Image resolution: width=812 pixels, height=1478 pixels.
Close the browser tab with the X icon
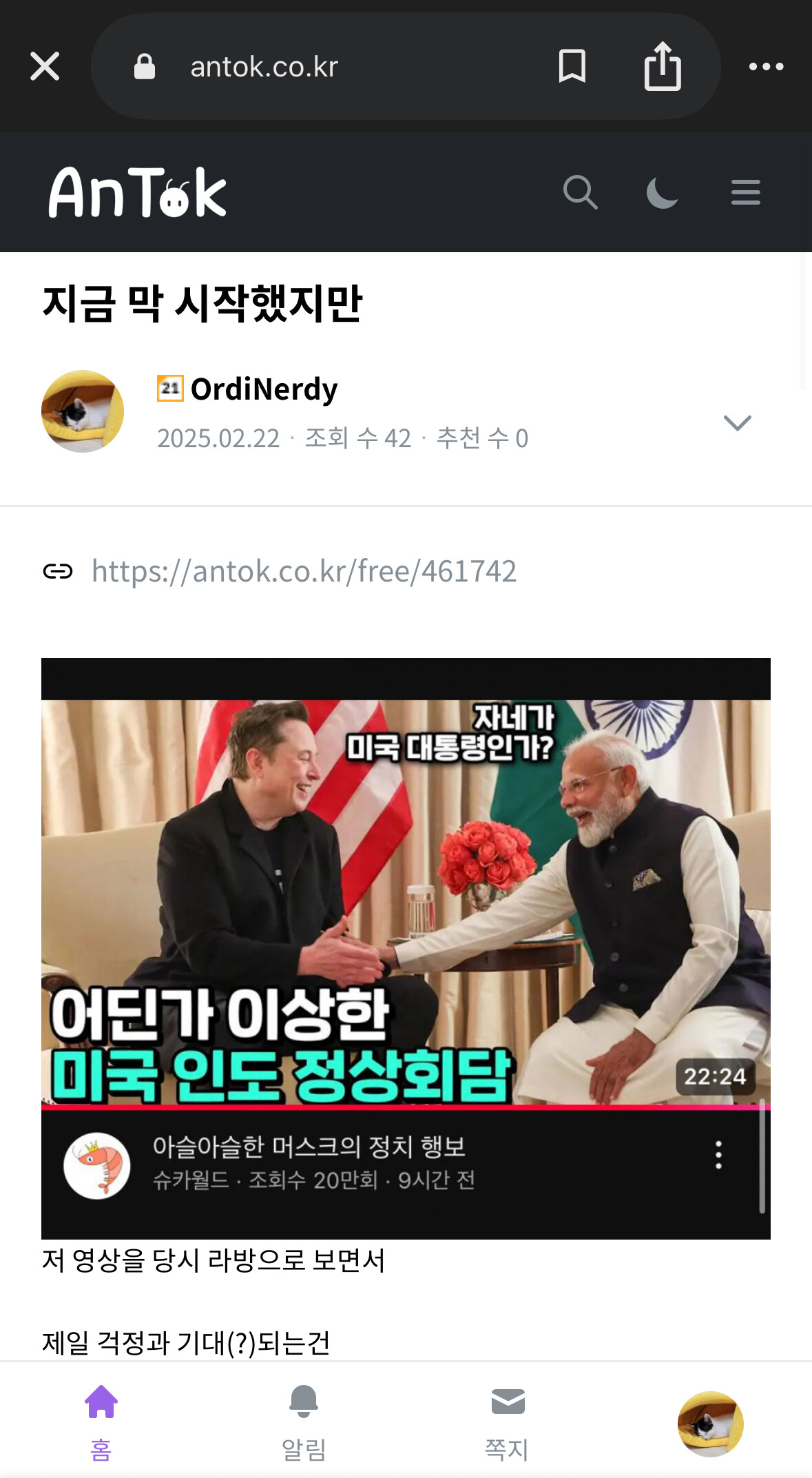click(x=45, y=67)
